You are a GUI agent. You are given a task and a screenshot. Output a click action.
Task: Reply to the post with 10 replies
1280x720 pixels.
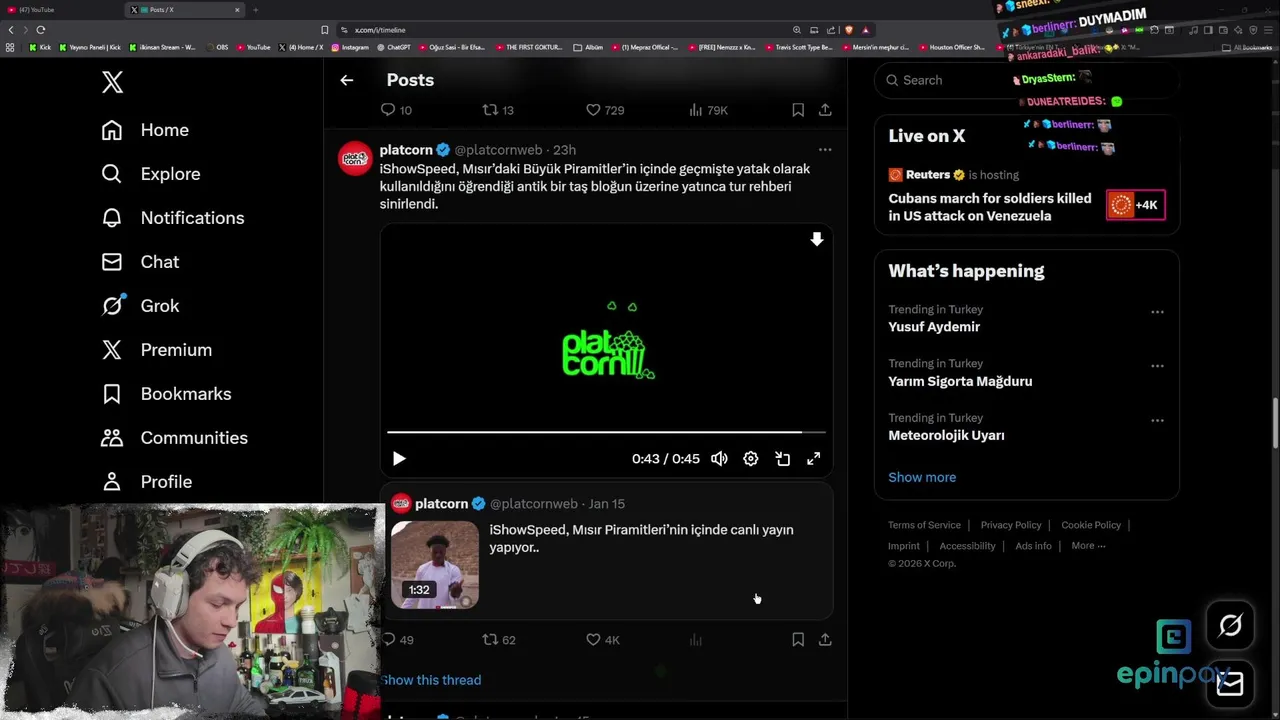pyautogui.click(x=397, y=110)
